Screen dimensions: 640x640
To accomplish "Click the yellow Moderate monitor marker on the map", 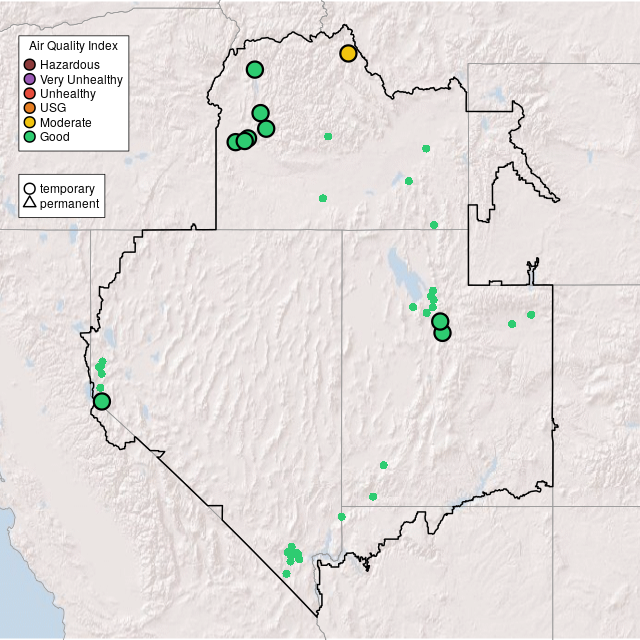I will [x=348, y=53].
